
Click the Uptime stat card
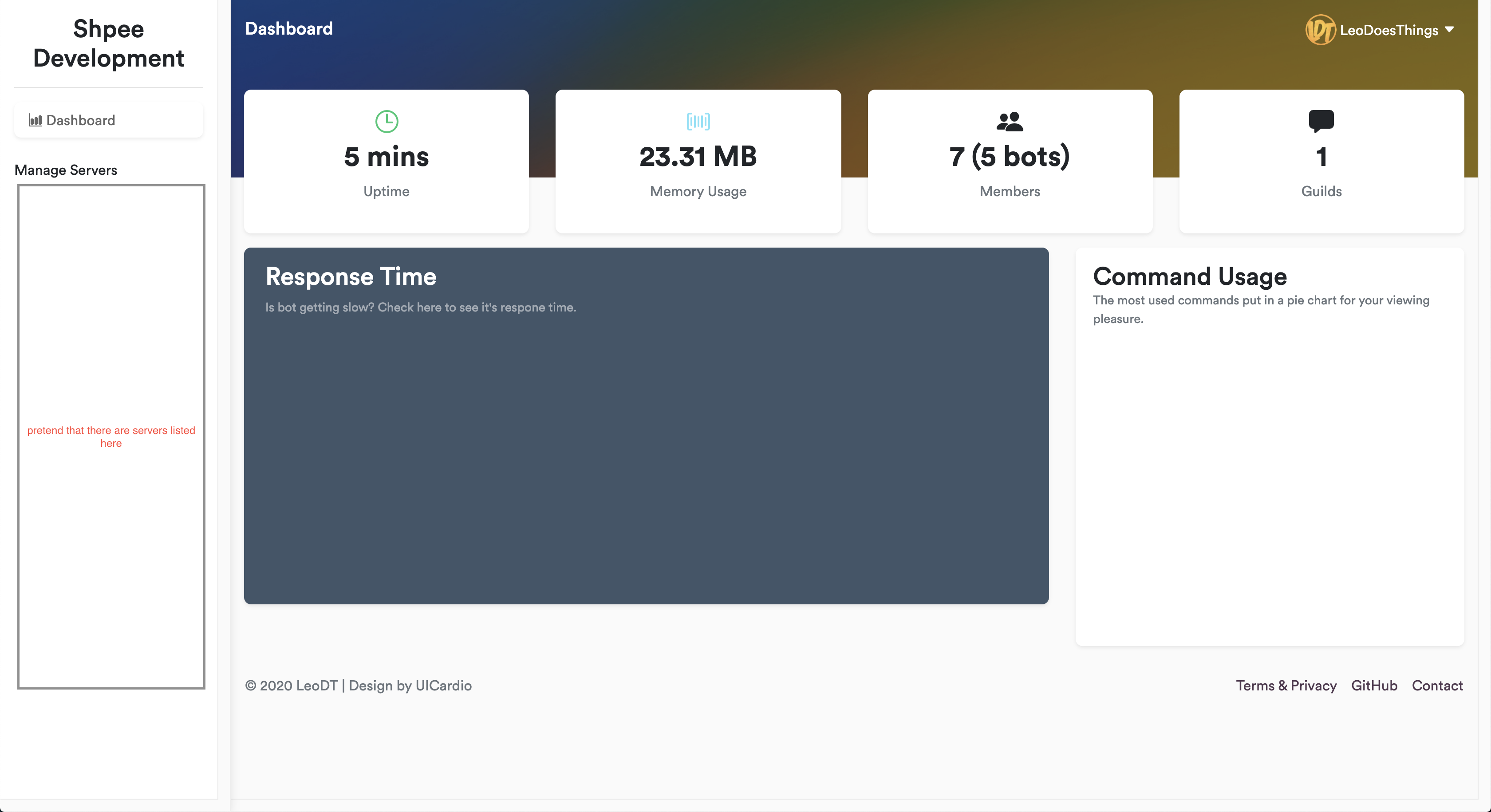pos(386,162)
